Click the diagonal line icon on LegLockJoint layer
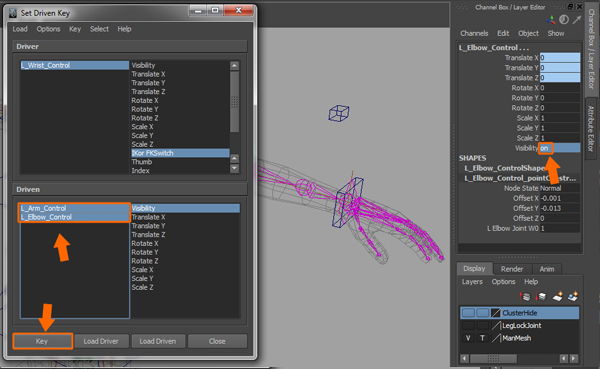 496,326
